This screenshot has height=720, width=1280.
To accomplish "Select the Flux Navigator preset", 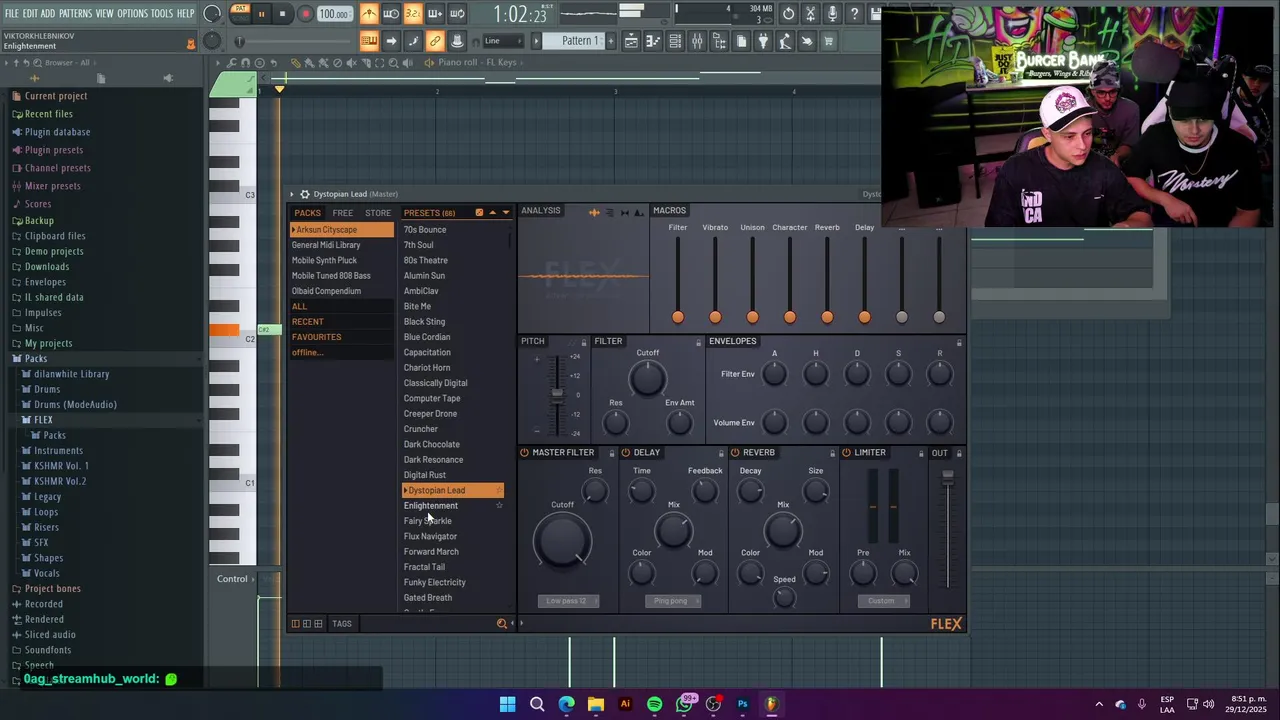I will [430, 536].
